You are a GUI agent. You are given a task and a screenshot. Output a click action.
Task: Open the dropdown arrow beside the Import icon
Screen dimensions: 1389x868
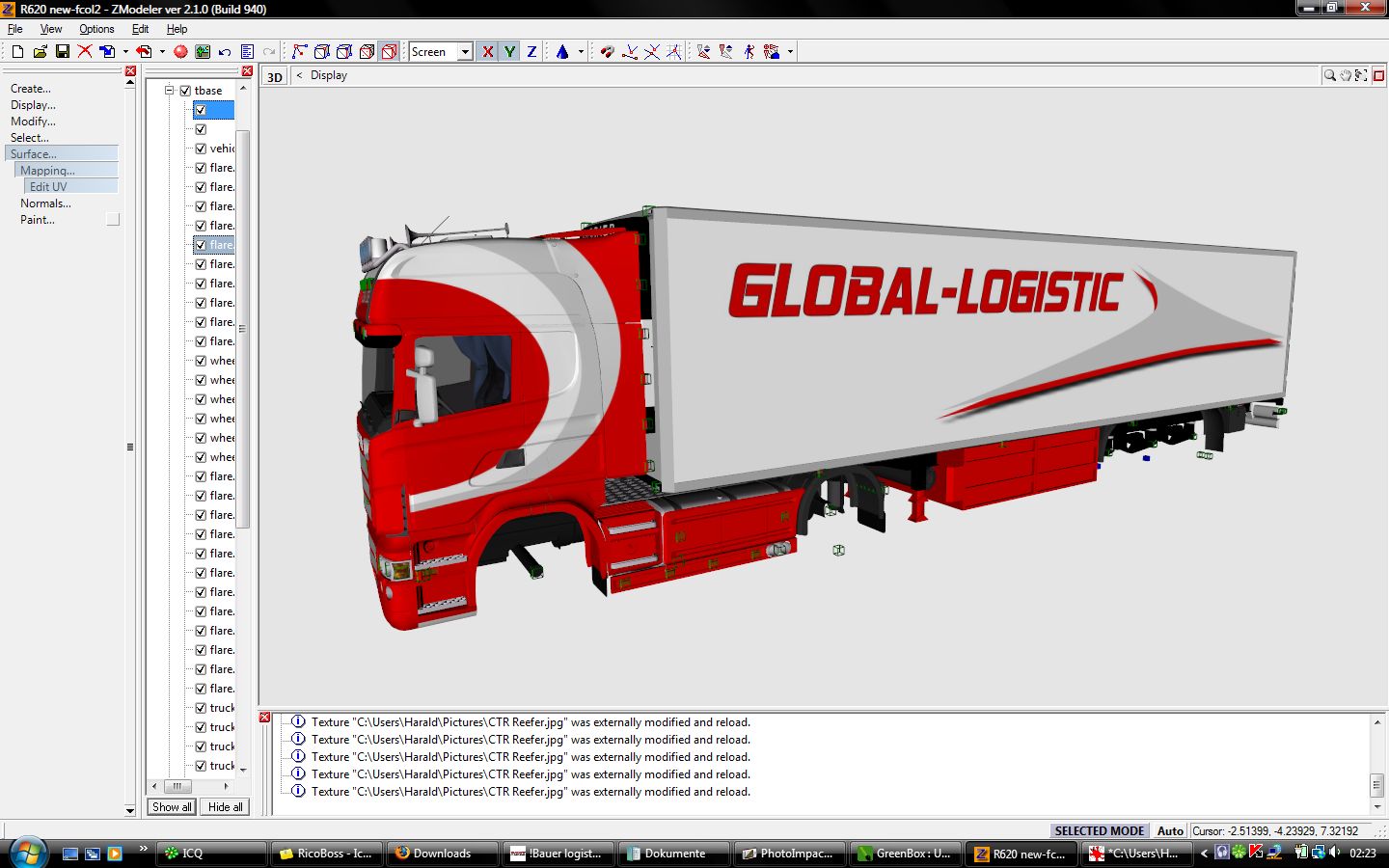coord(125,51)
